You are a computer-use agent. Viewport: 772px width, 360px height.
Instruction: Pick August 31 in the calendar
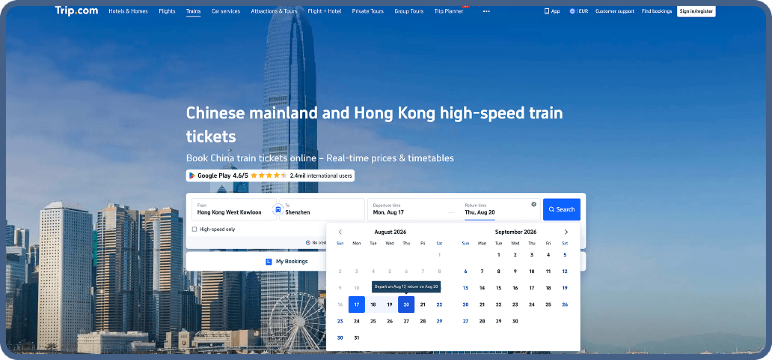click(x=356, y=338)
